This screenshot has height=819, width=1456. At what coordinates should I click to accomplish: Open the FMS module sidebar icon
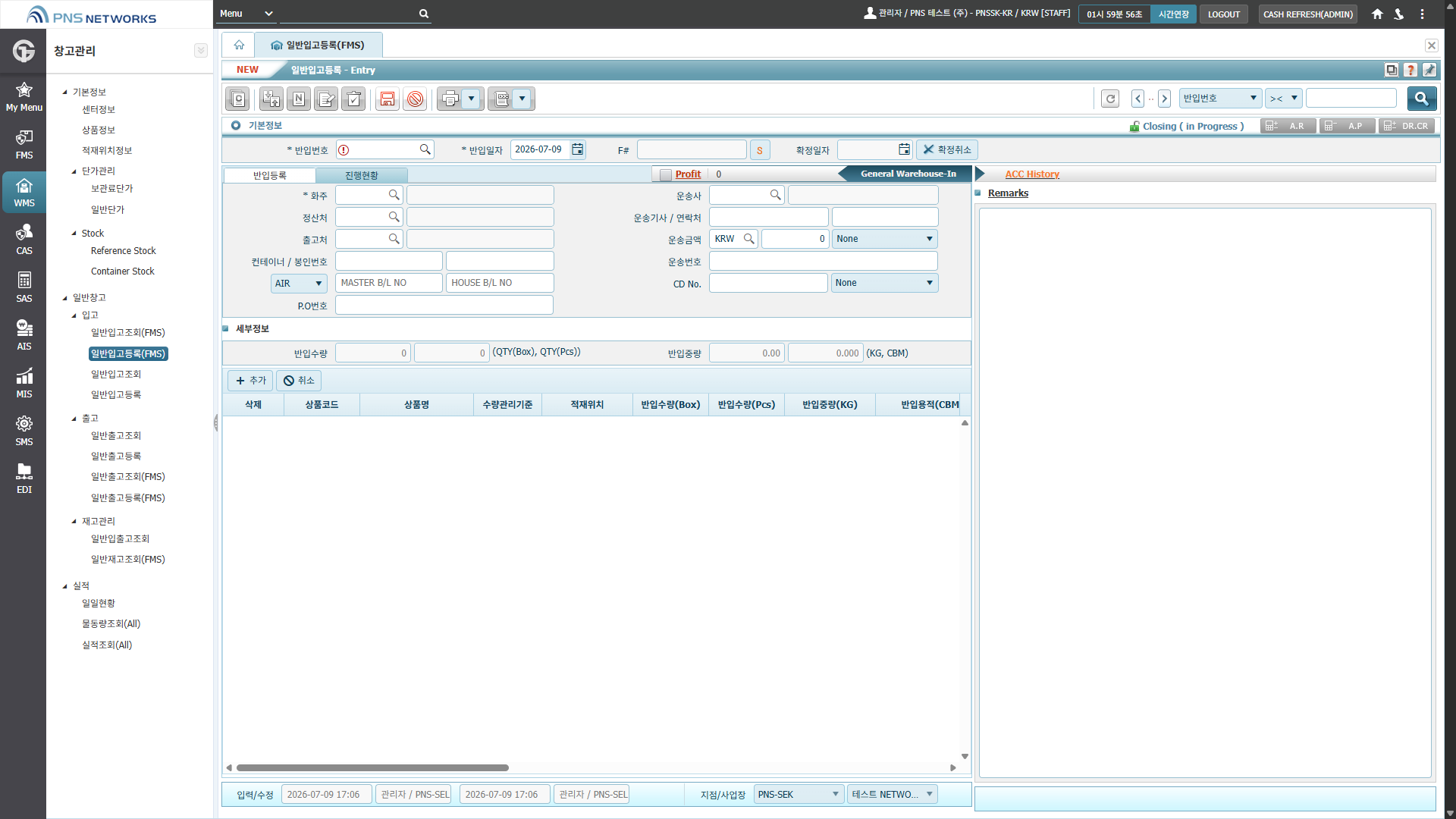pos(24,144)
